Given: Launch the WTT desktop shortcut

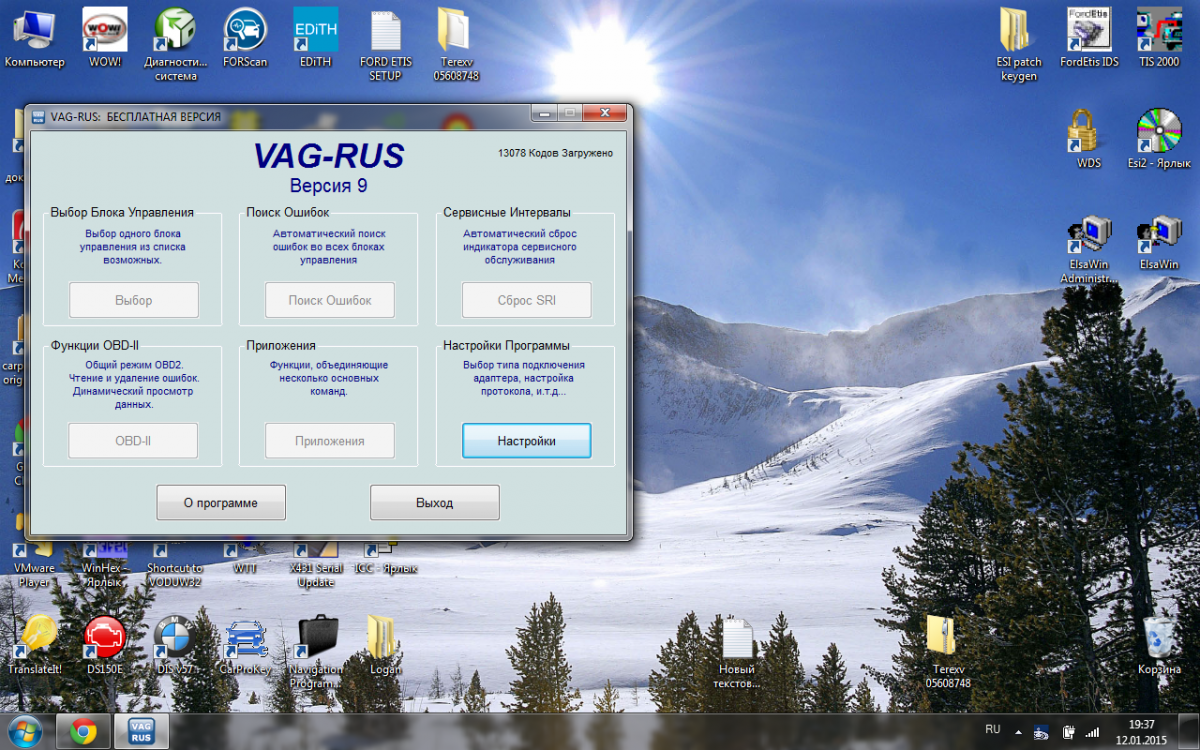Looking at the screenshot, I should pyautogui.click(x=245, y=557).
